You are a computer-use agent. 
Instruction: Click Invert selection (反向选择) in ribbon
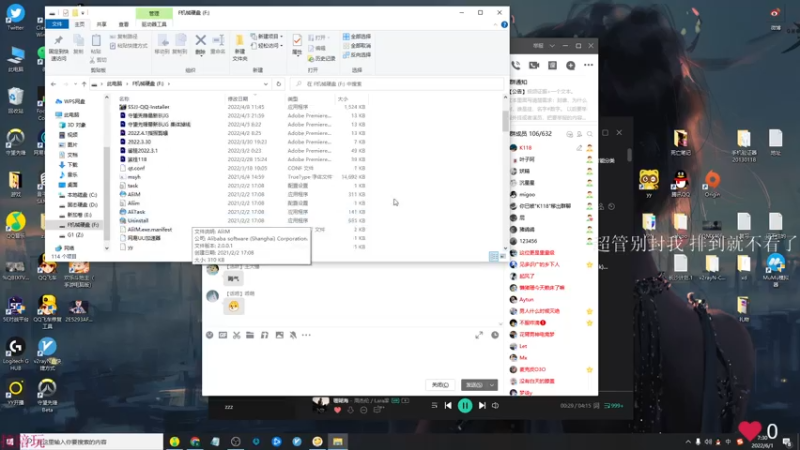click(x=357, y=55)
